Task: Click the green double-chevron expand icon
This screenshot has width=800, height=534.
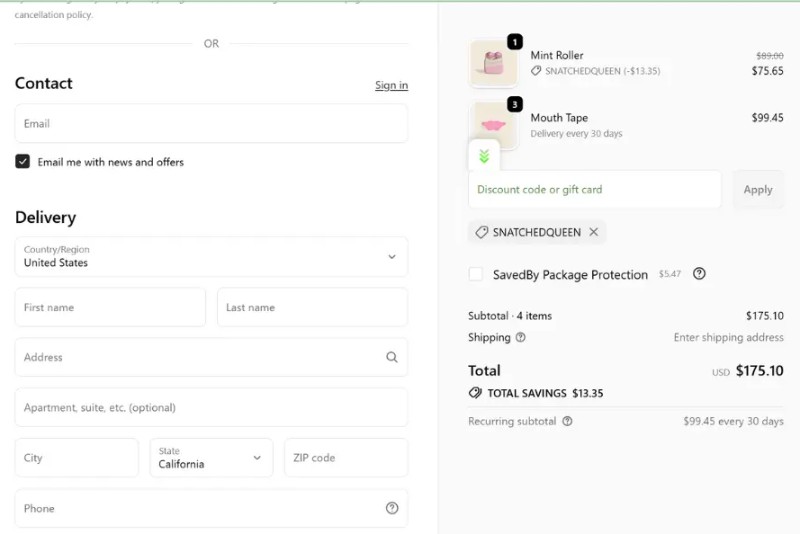Action: pyautogui.click(x=484, y=156)
